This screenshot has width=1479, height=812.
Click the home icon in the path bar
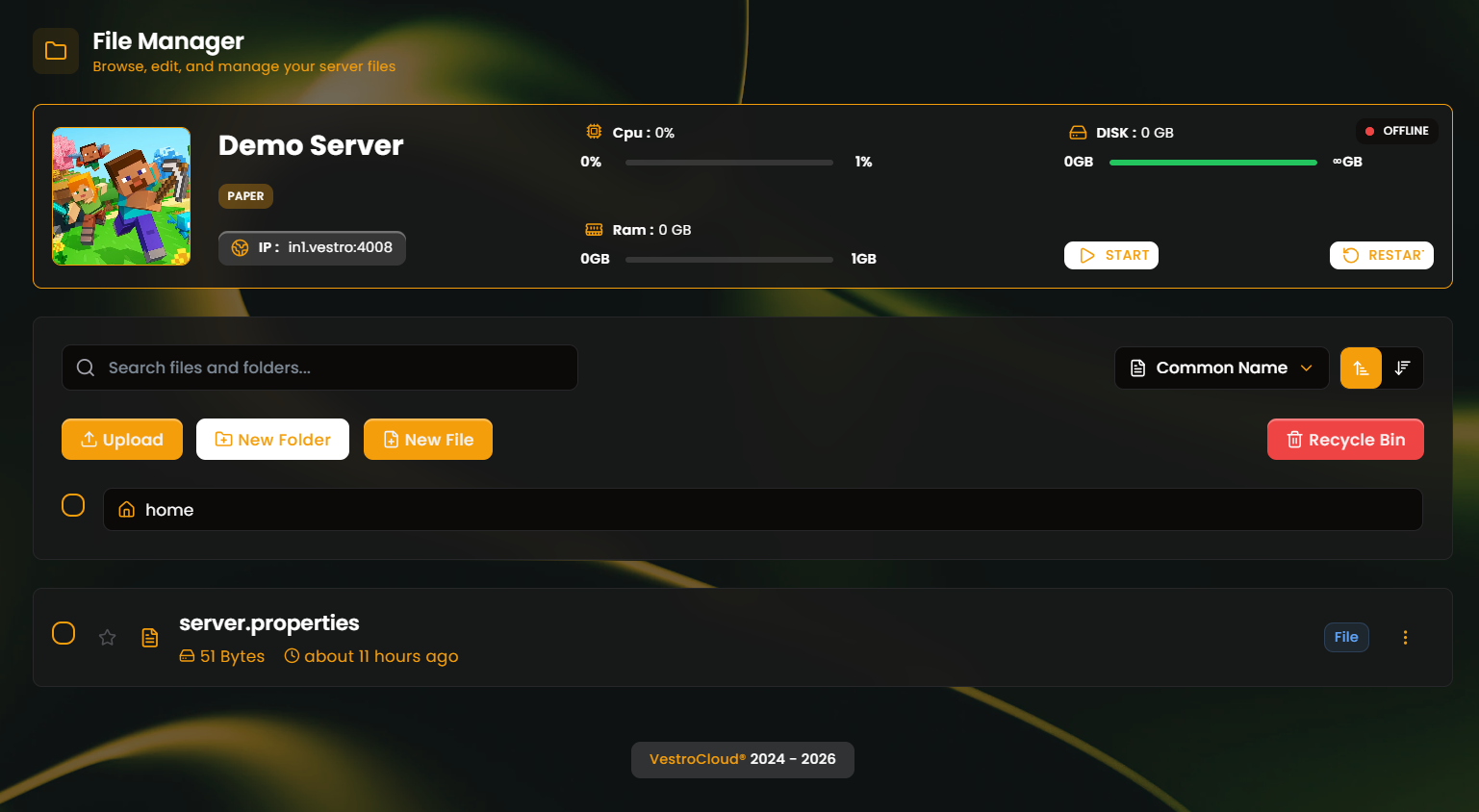coord(125,509)
